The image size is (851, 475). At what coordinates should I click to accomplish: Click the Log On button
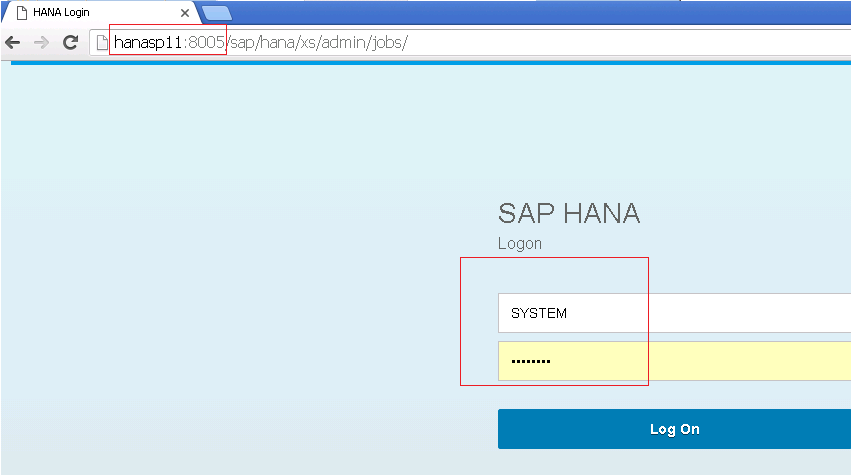(x=674, y=429)
